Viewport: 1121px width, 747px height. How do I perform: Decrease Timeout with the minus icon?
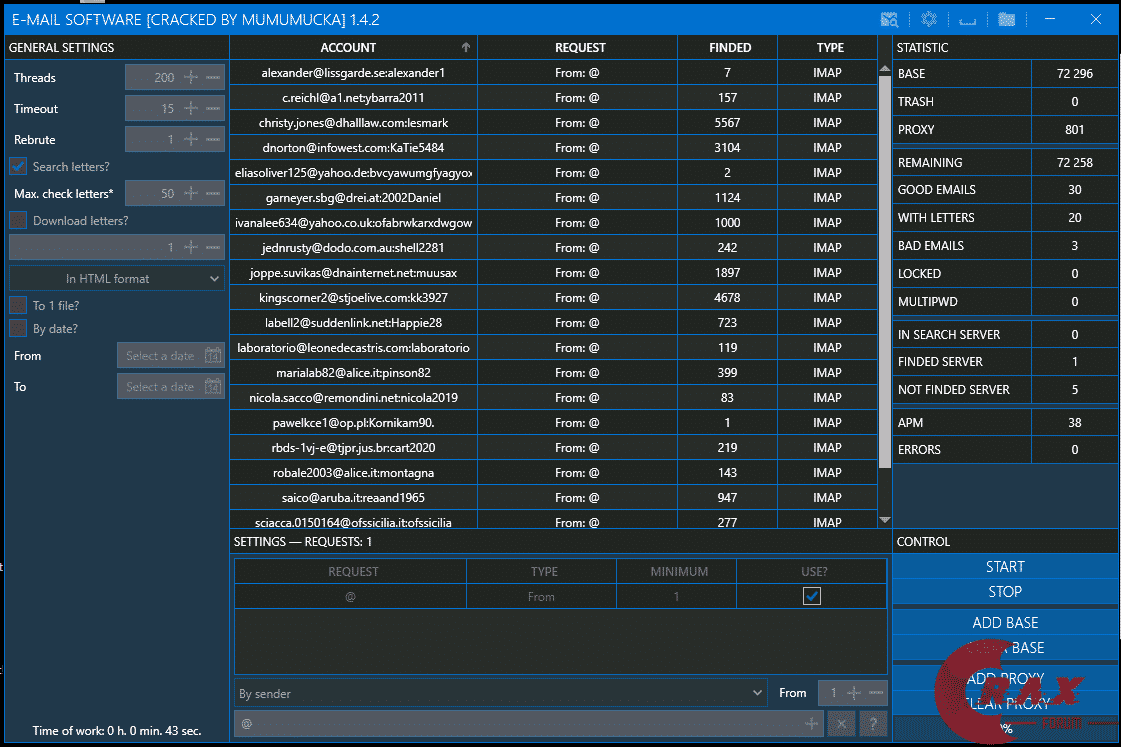(213, 108)
